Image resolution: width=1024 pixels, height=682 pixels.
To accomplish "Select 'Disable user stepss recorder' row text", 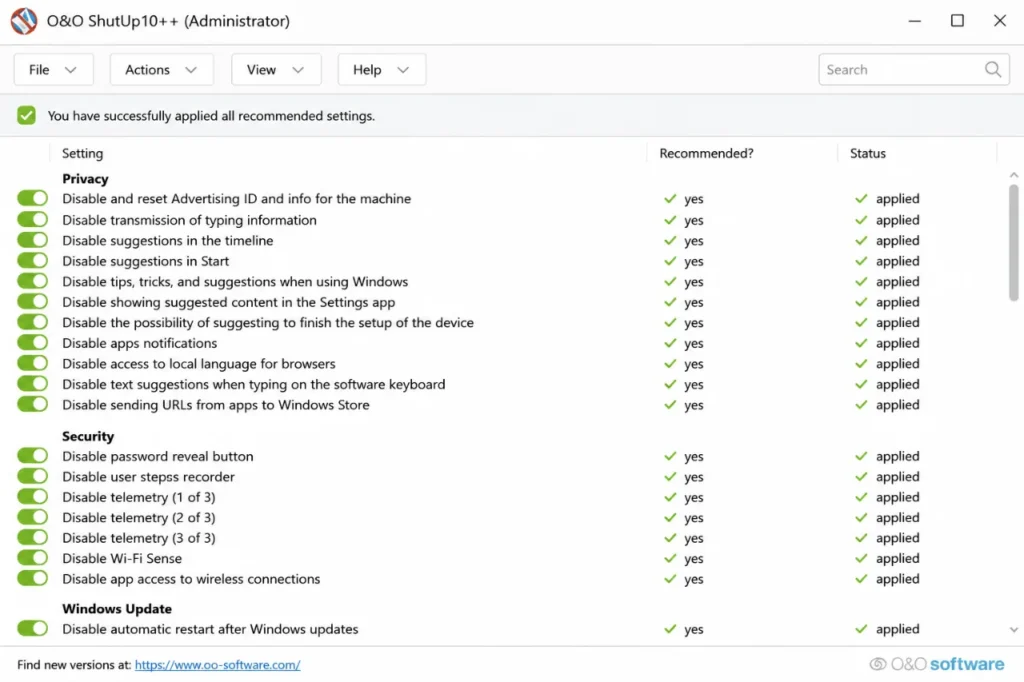I will tap(148, 477).
